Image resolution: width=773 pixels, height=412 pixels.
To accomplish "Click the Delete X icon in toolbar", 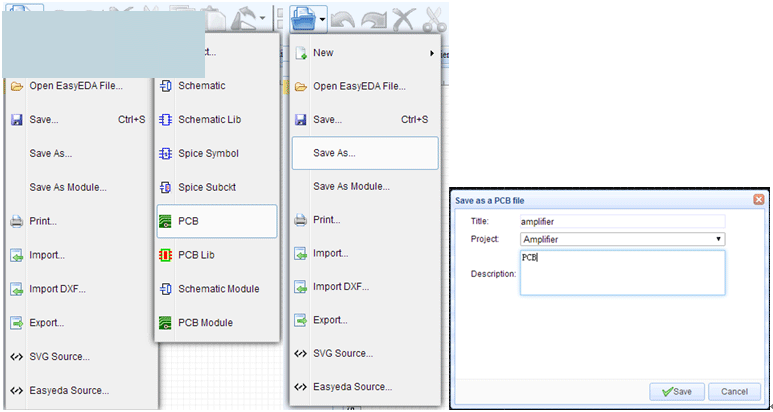I will pos(405,20).
